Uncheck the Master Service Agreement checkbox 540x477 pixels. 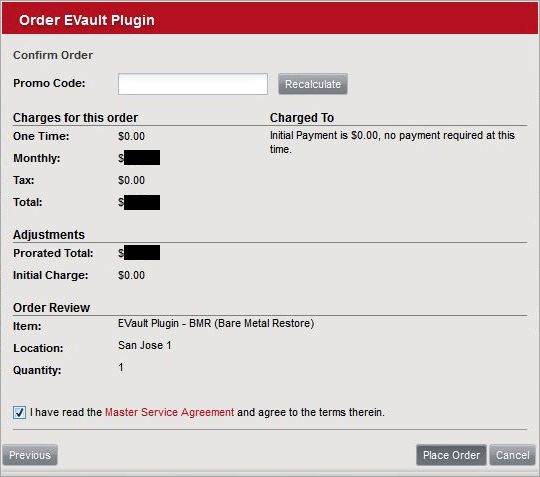tap(19, 412)
